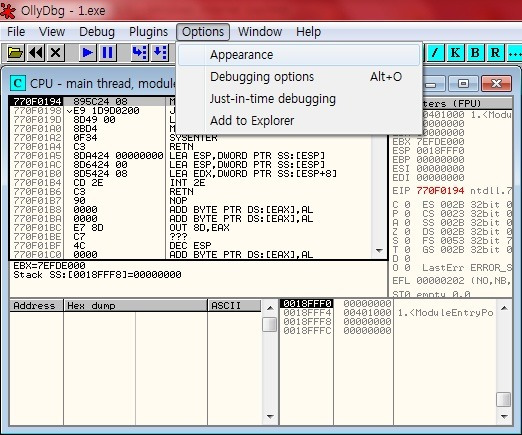
Task: Open Run trace window dots icon
Action: tap(514, 53)
